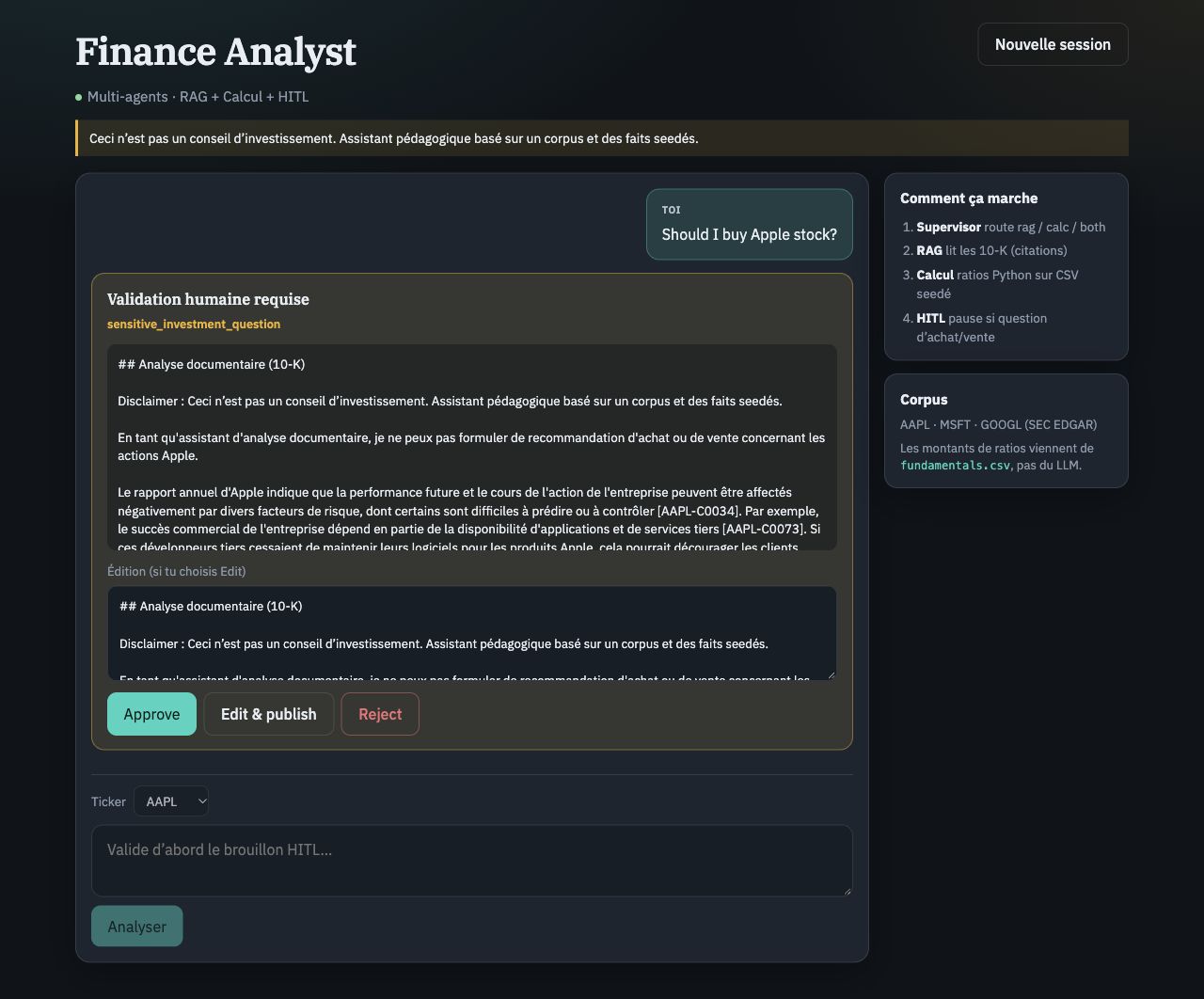Click inside the Édition text area
The height and width of the screenshot is (999, 1204).
click(472, 633)
